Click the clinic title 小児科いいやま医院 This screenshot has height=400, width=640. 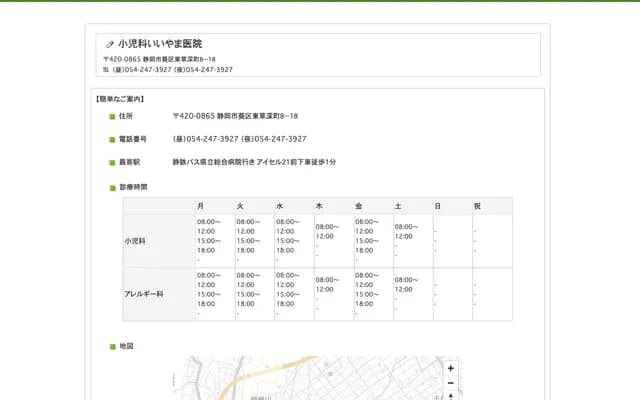pos(160,44)
